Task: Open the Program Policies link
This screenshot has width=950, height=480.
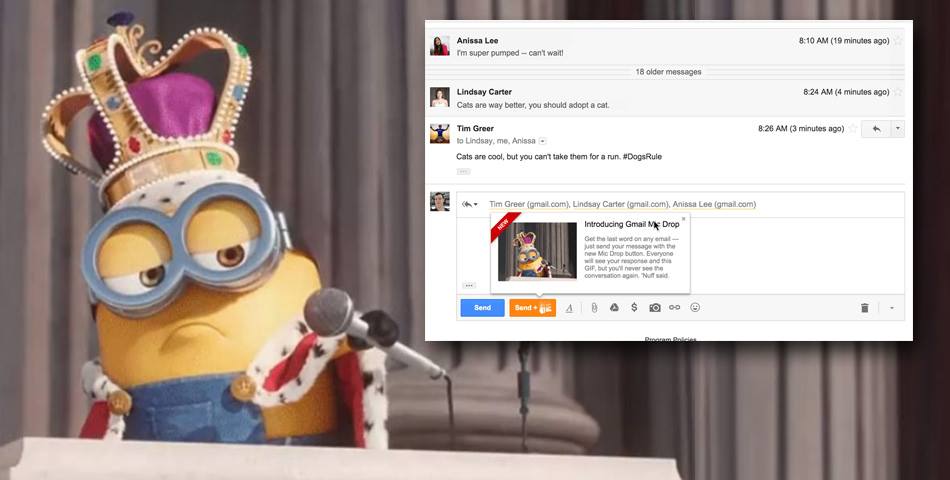Action: click(670, 339)
